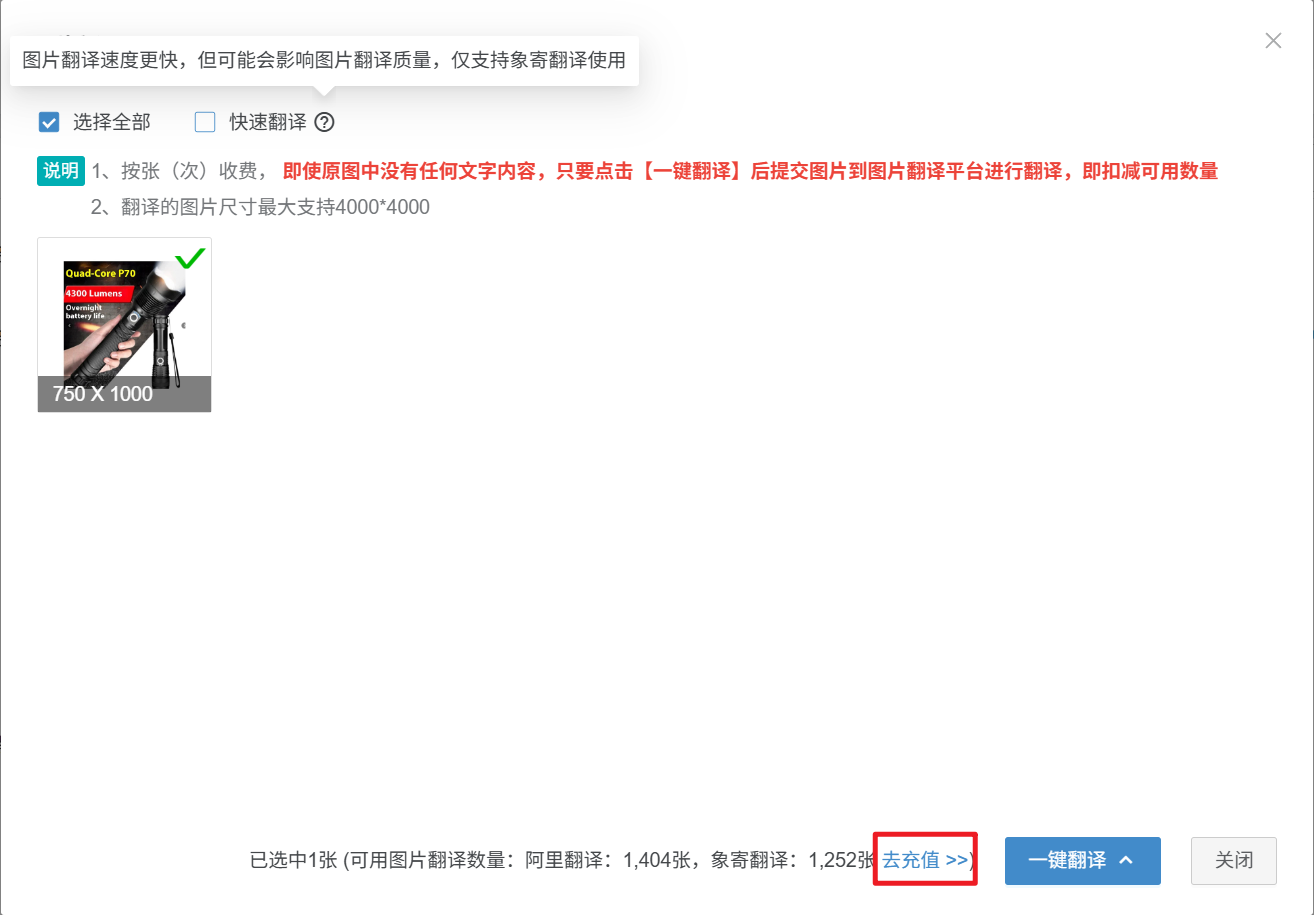Start translation with 一键翻译 button text
This screenshot has height=915, width=1314.
(x=1067, y=861)
